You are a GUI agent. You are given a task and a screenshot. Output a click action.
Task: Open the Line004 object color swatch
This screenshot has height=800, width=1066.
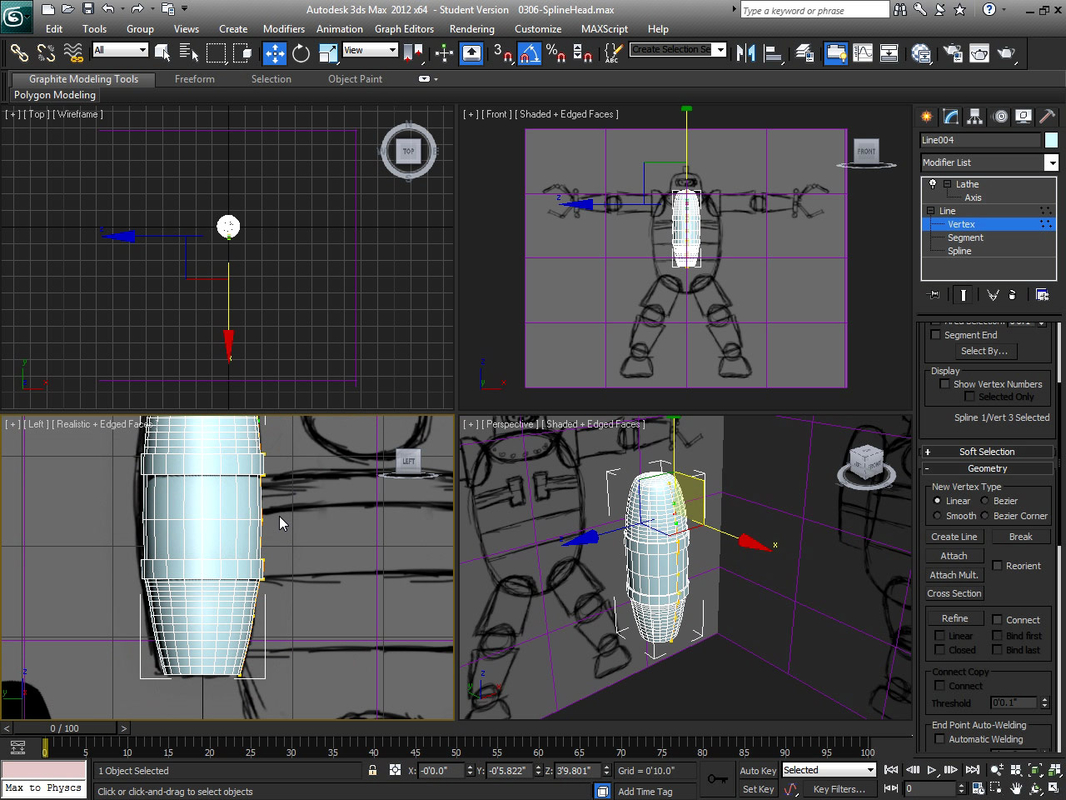pyautogui.click(x=1052, y=140)
